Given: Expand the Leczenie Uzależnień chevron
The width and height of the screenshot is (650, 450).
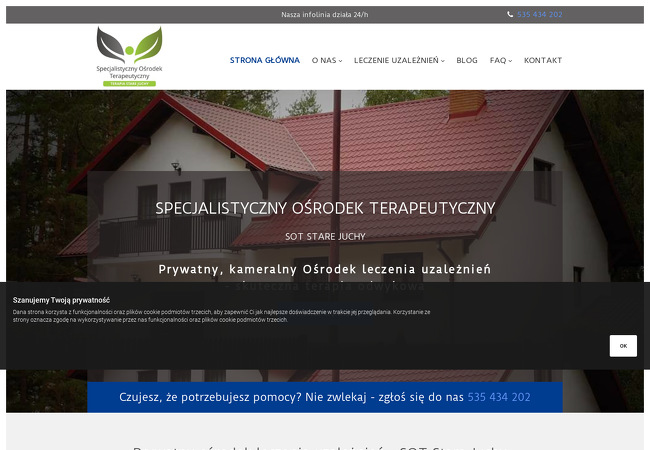Looking at the screenshot, I should [443, 61].
